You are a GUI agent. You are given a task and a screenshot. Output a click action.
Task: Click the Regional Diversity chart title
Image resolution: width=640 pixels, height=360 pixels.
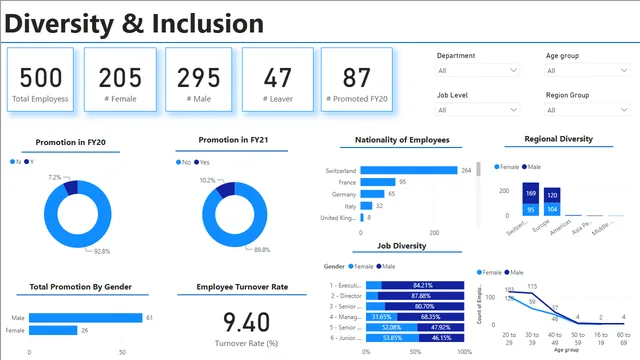(558, 139)
